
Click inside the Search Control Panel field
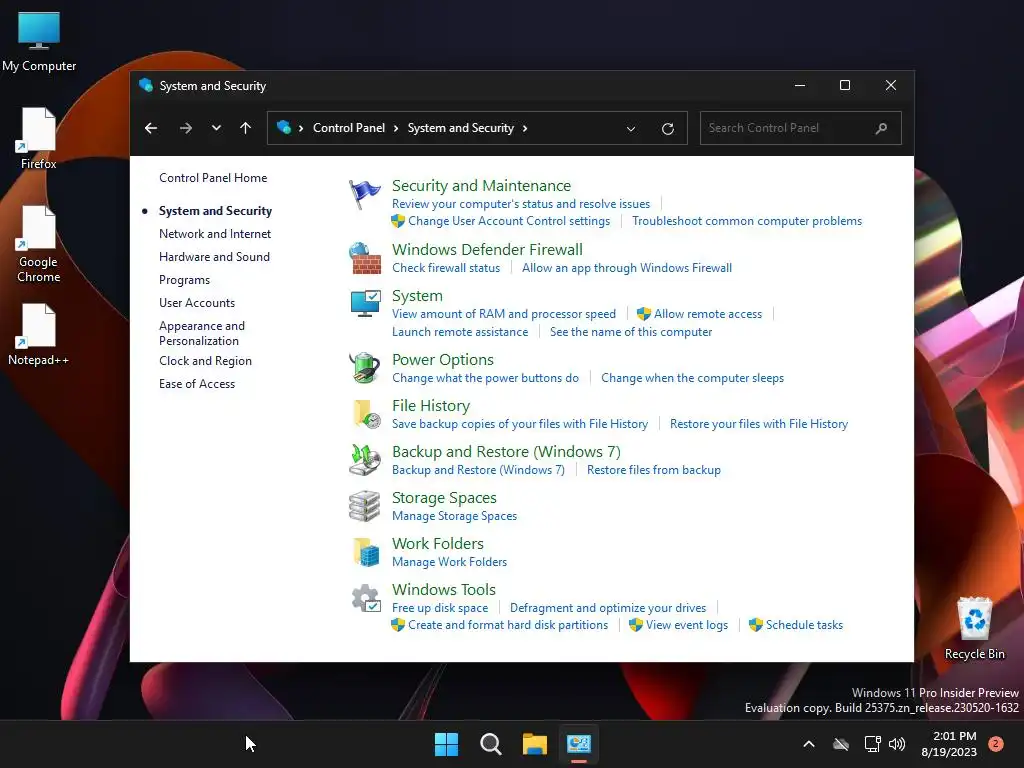[801, 128]
